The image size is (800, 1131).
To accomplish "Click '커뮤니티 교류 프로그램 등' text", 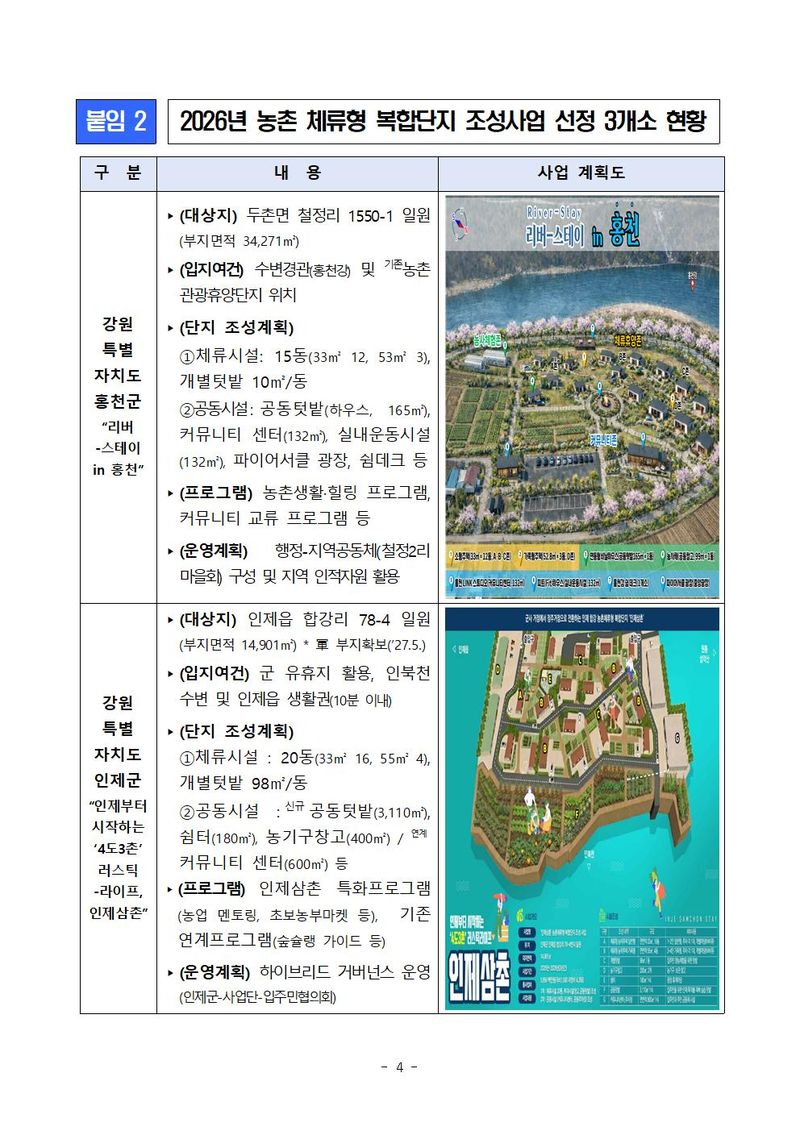I will (x=275, y=518).
